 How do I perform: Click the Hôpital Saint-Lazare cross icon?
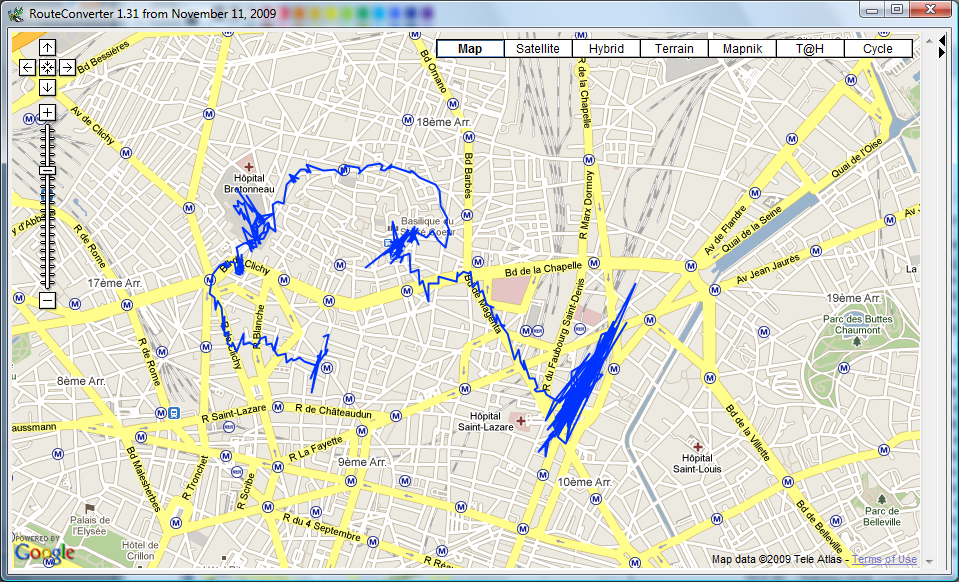[x=521, y=421]
